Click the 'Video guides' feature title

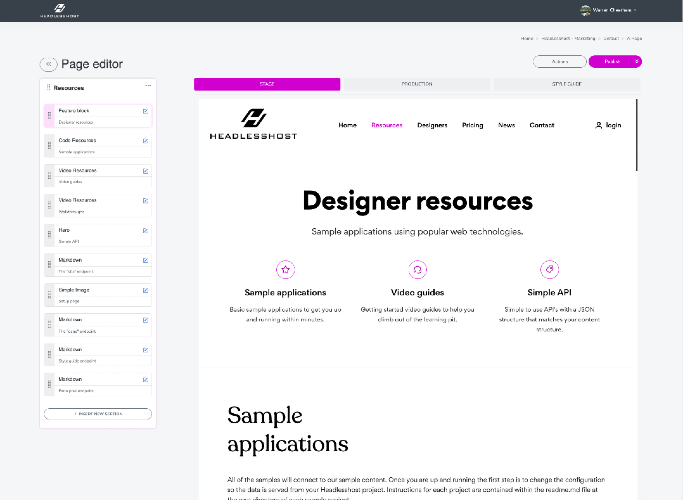417,292
